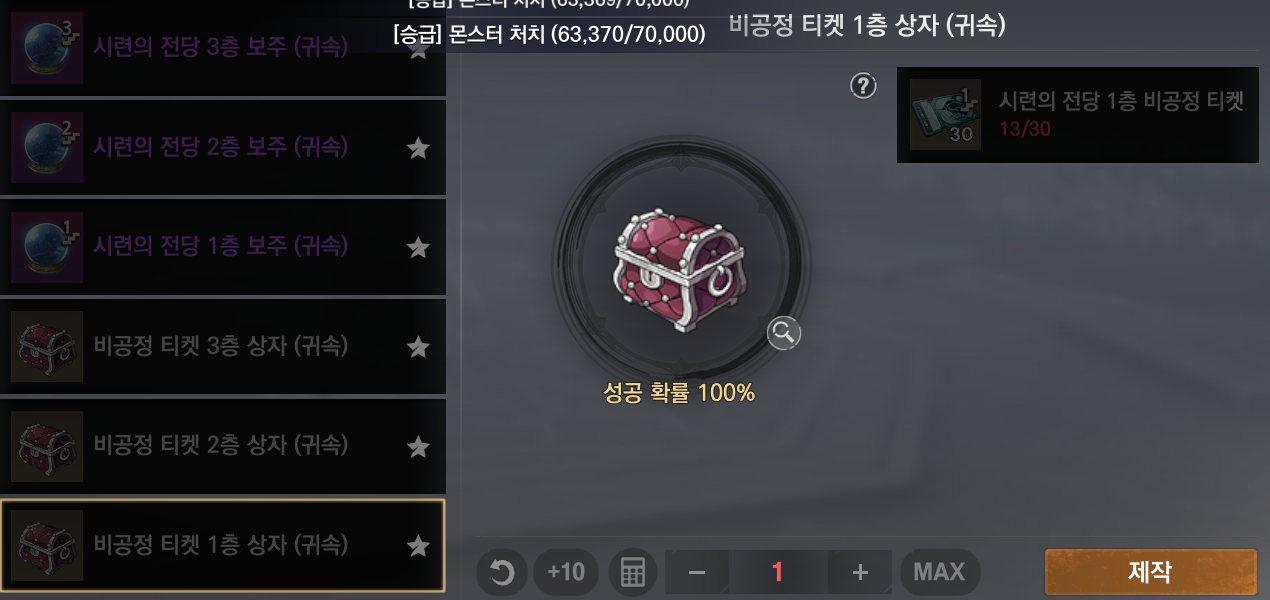Toggle favorite star for 비공정 티켓 2층 상자
Image resolution: width=1270 pixels, height=600 pixels.
(418, 446)
